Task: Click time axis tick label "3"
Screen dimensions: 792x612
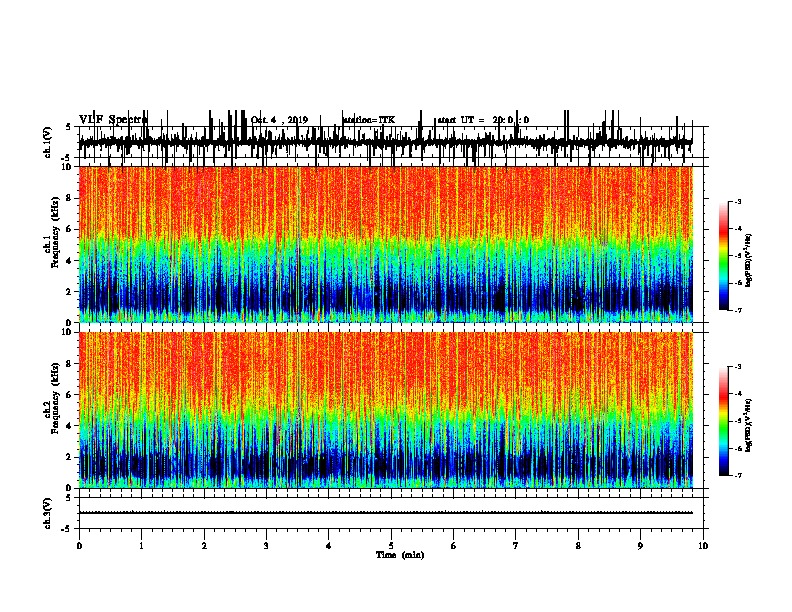Action: pos(266,546)
